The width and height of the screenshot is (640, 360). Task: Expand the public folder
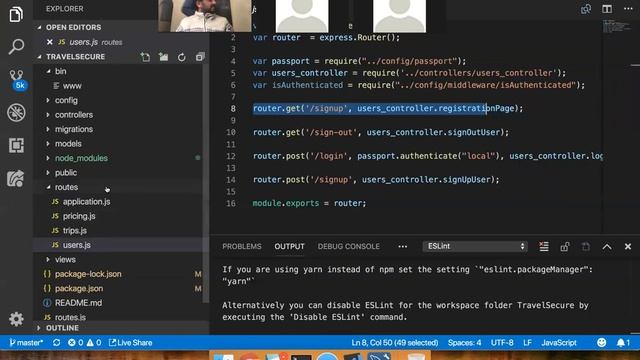[x=66, y=173]
